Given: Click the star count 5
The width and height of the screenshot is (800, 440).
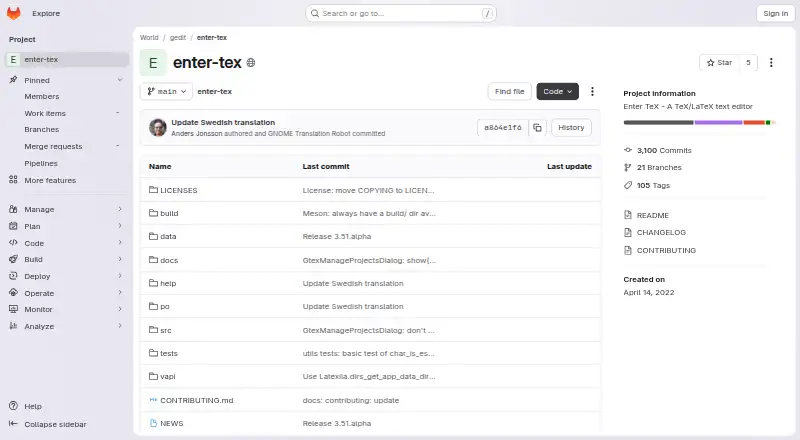Looking at the screenshot, I should pos(748,62).
